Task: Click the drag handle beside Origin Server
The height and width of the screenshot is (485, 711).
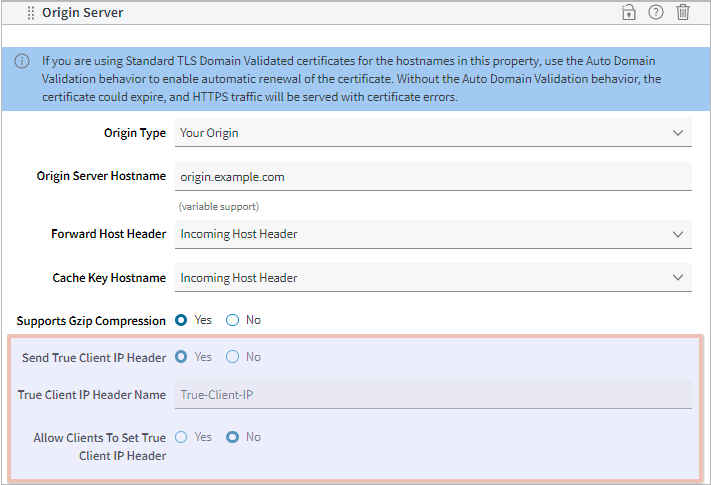Action: [31, 13]
